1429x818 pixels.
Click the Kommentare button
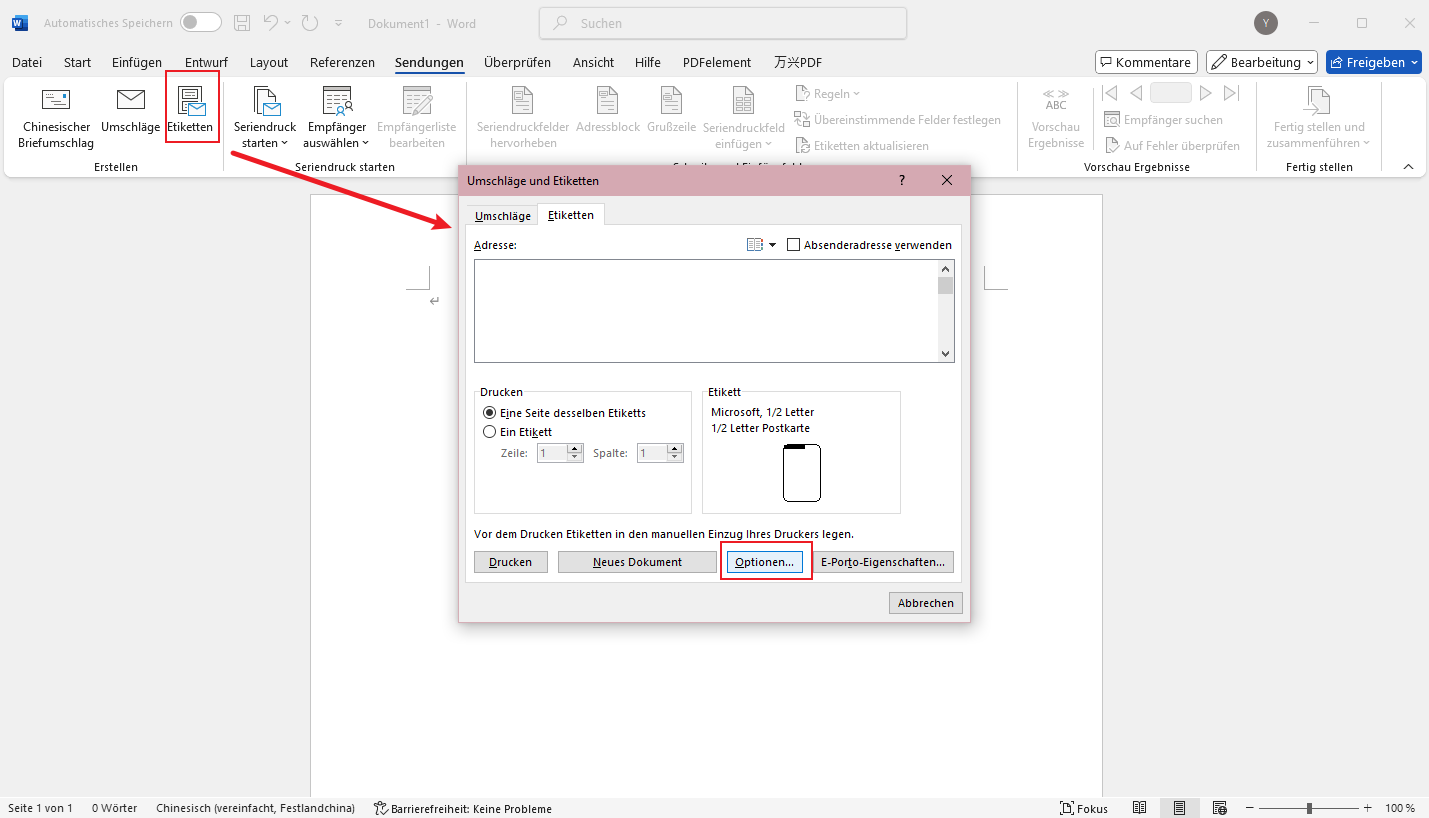tap(1146, 62)
